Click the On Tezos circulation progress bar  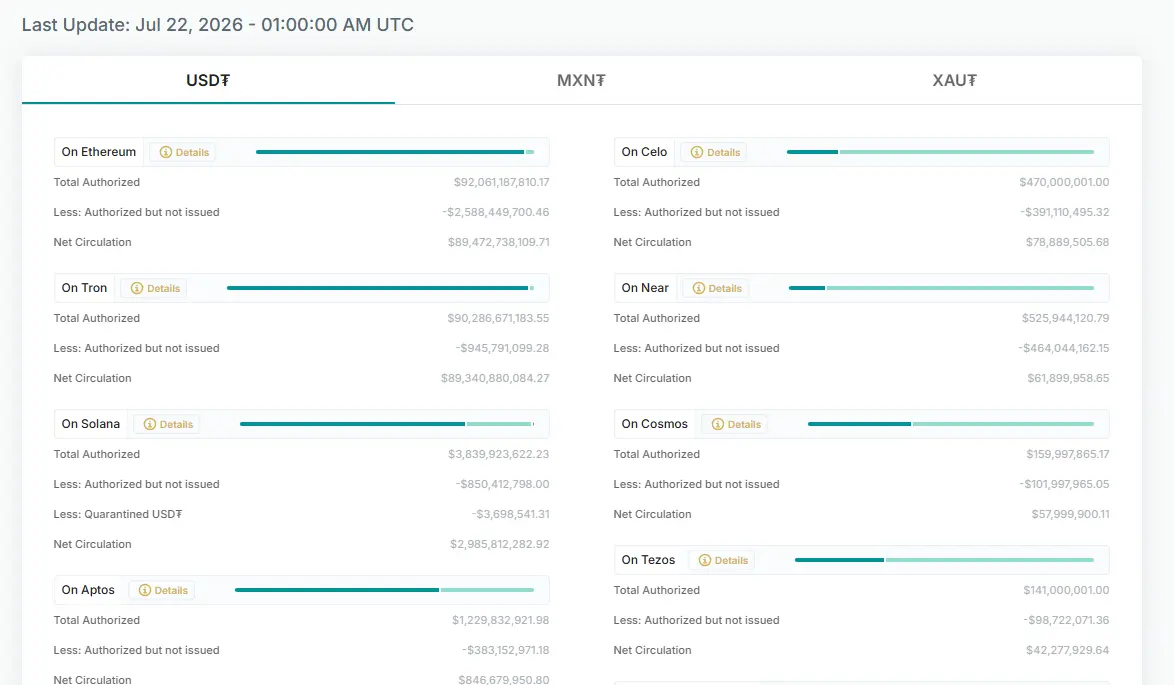tap(944, 560)
